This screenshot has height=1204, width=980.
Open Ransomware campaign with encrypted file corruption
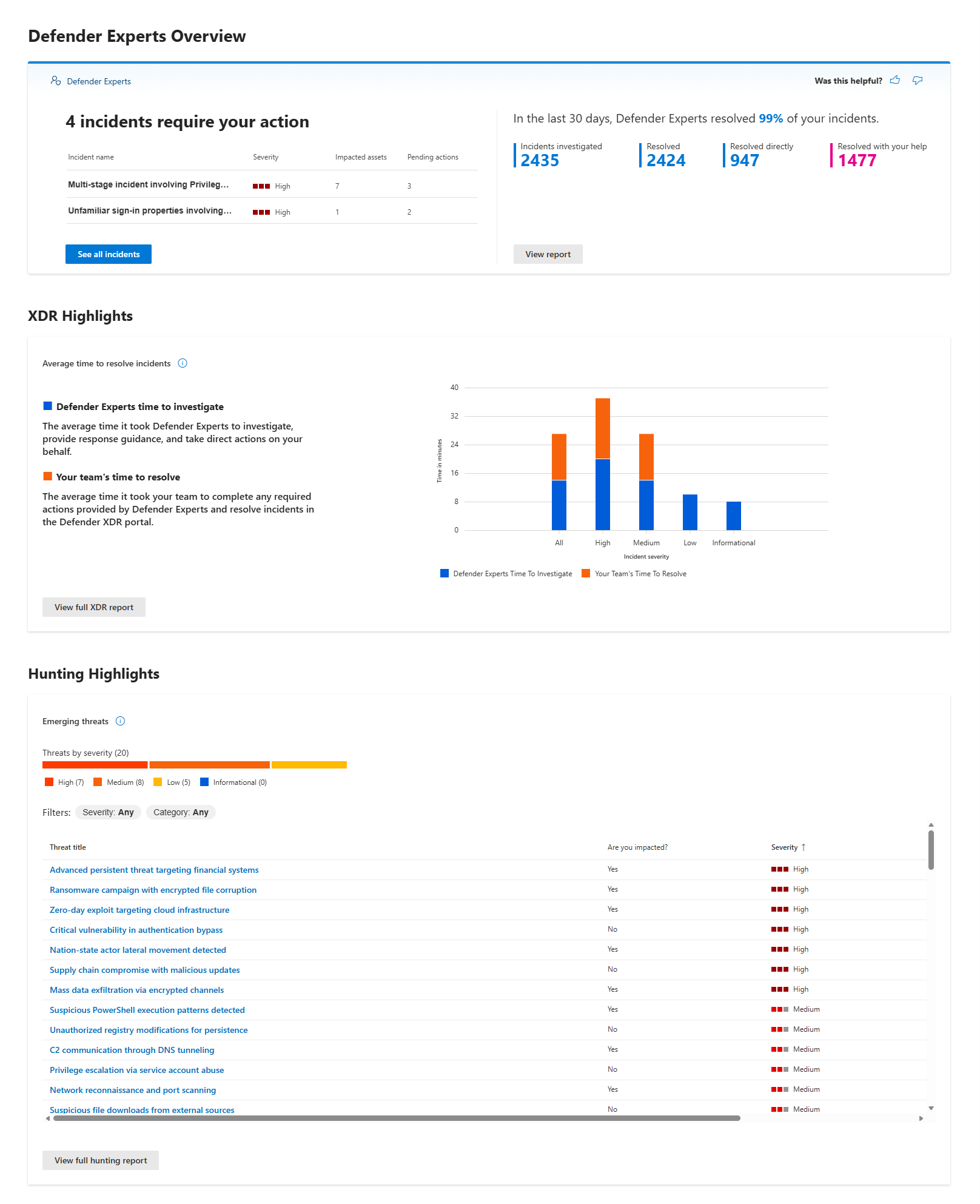pos(153,890)
